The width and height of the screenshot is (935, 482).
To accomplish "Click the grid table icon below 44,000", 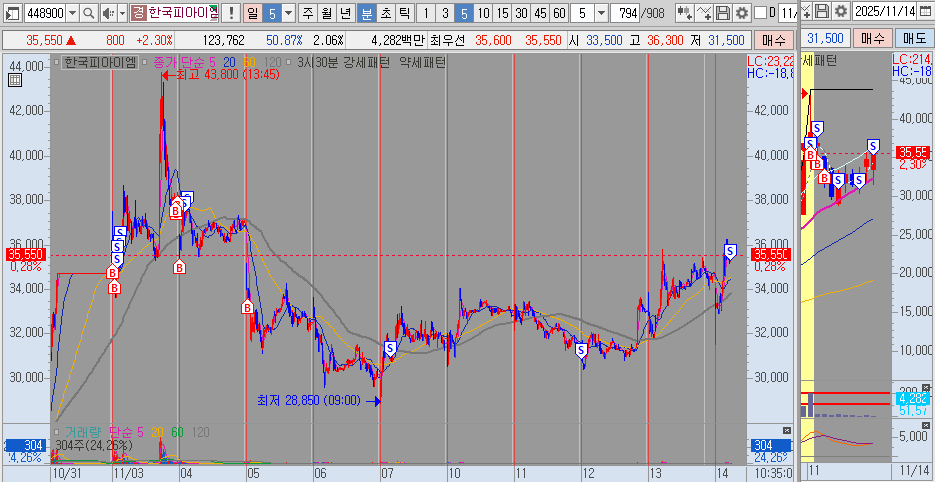I will (16, 81).
